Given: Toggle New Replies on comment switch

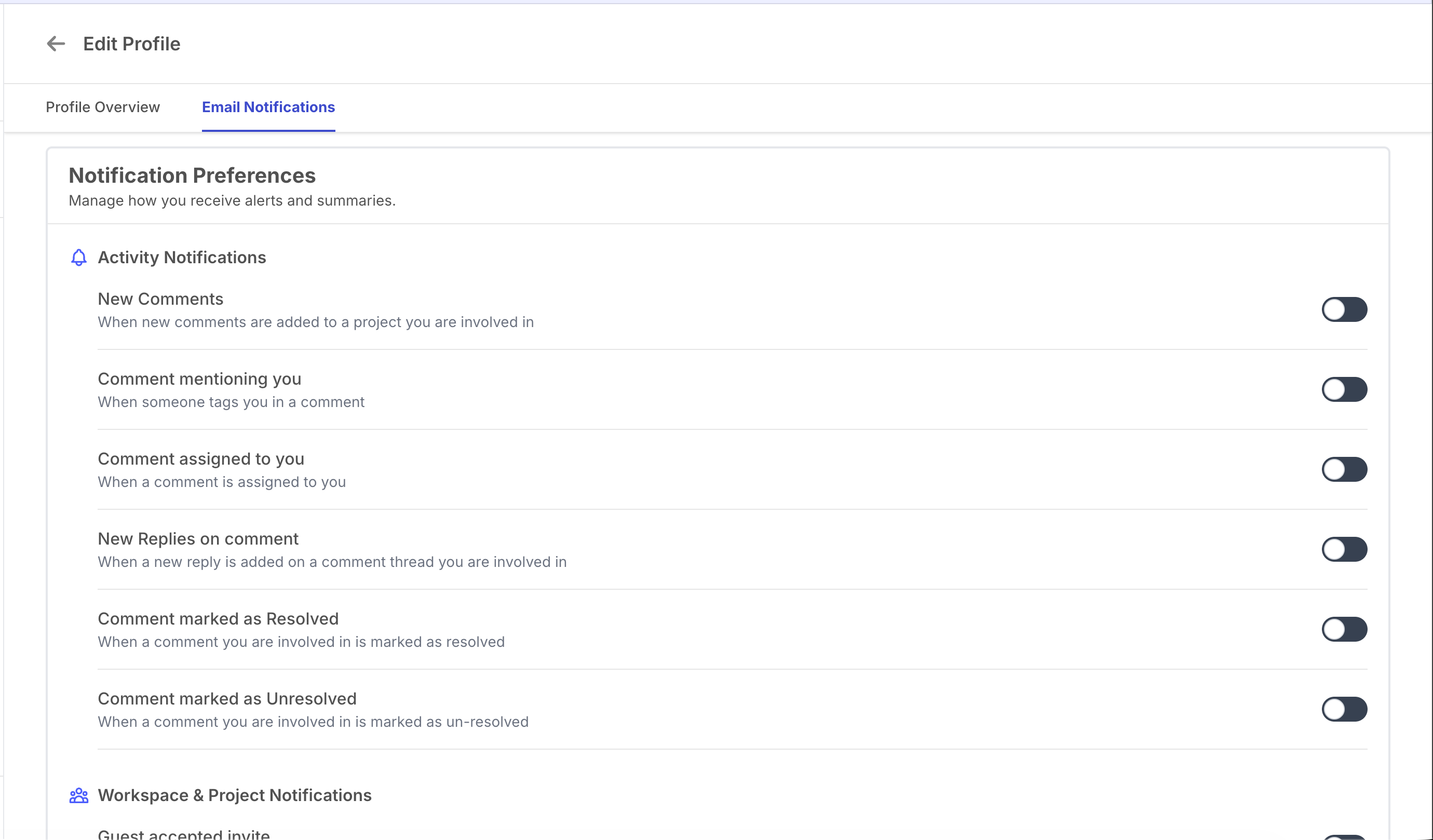Looking at the screenshot, I should [1344, 549].
